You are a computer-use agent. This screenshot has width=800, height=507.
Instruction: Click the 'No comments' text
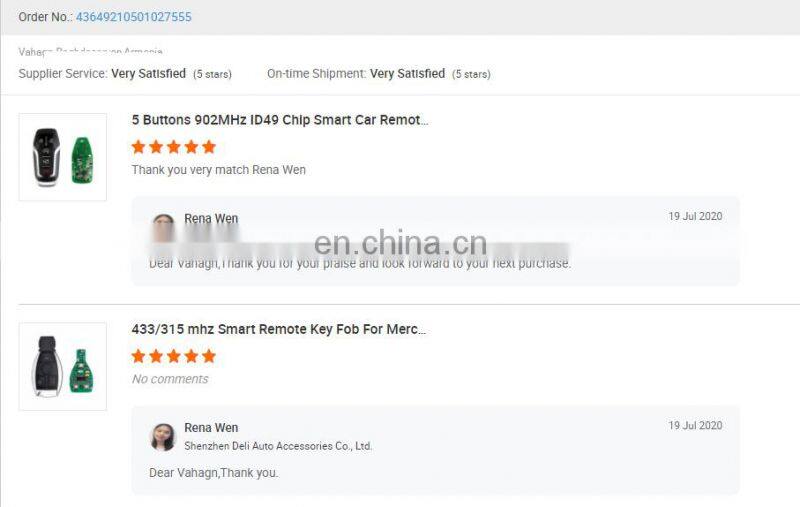(170, 379)
